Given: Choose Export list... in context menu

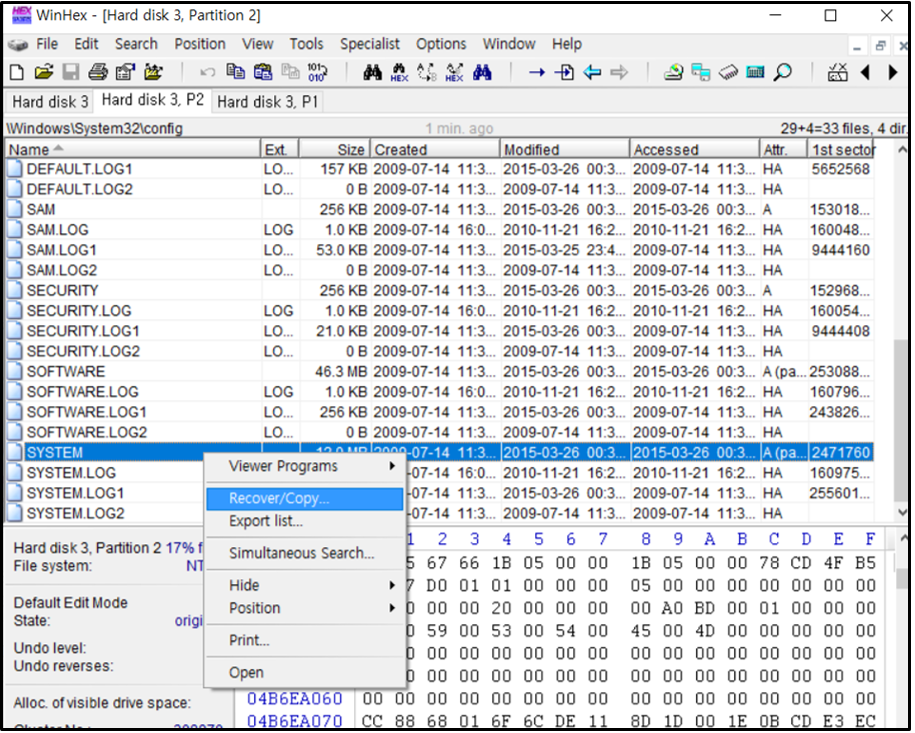Looking at the screenshot, I should [305, 521].
